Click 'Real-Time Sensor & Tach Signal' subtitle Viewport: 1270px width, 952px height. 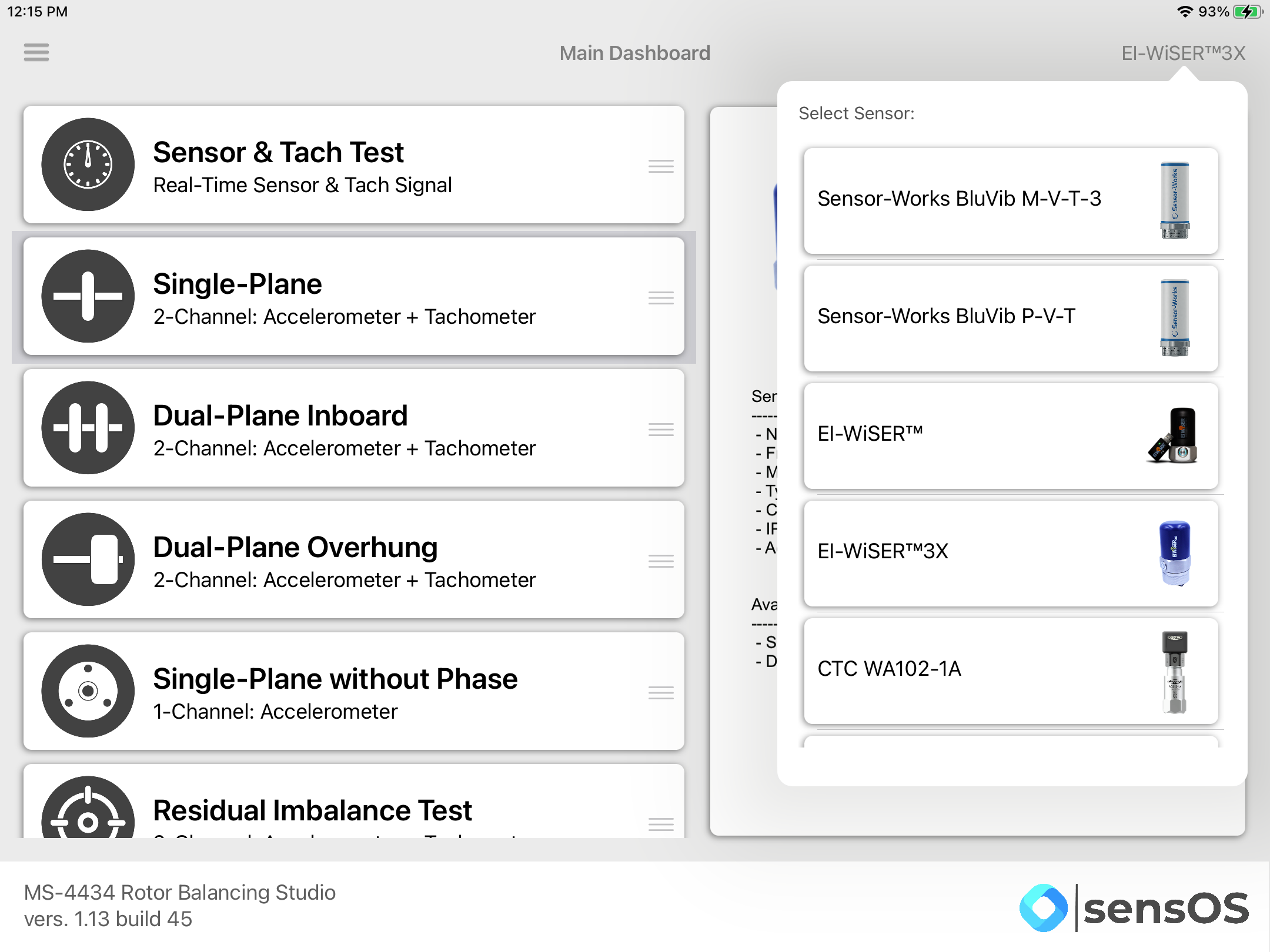coord(302,185)
